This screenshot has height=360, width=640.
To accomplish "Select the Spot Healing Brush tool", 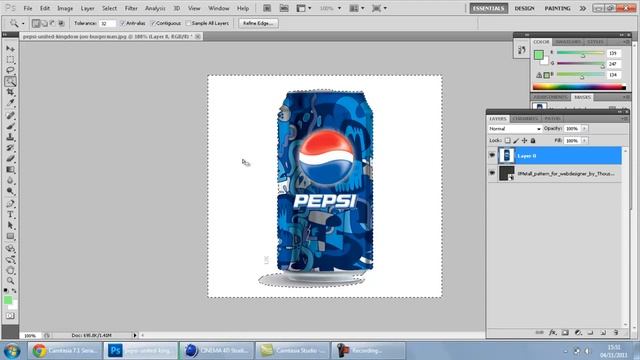I will (10, 116).
